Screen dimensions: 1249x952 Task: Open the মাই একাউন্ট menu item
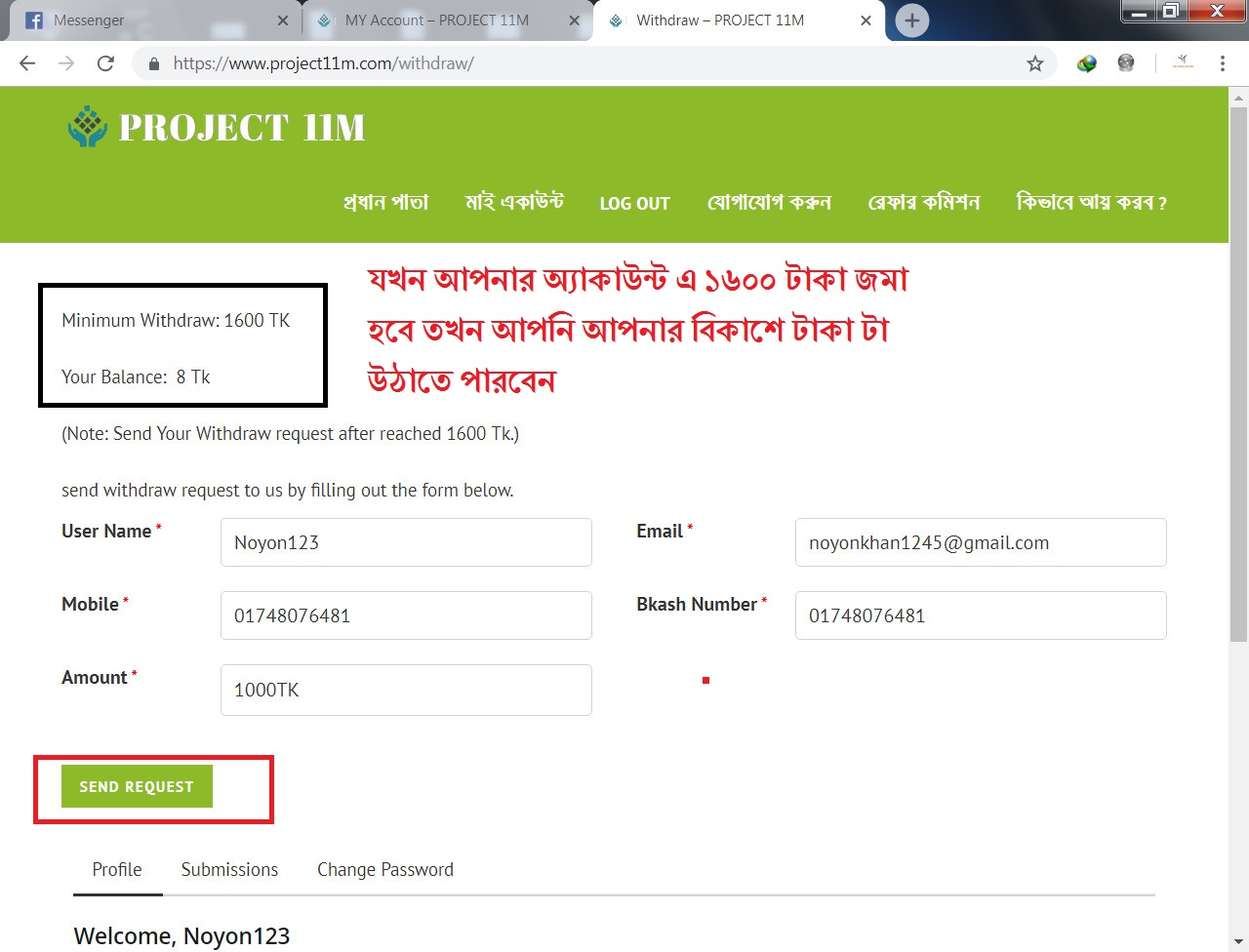point(514,202)
